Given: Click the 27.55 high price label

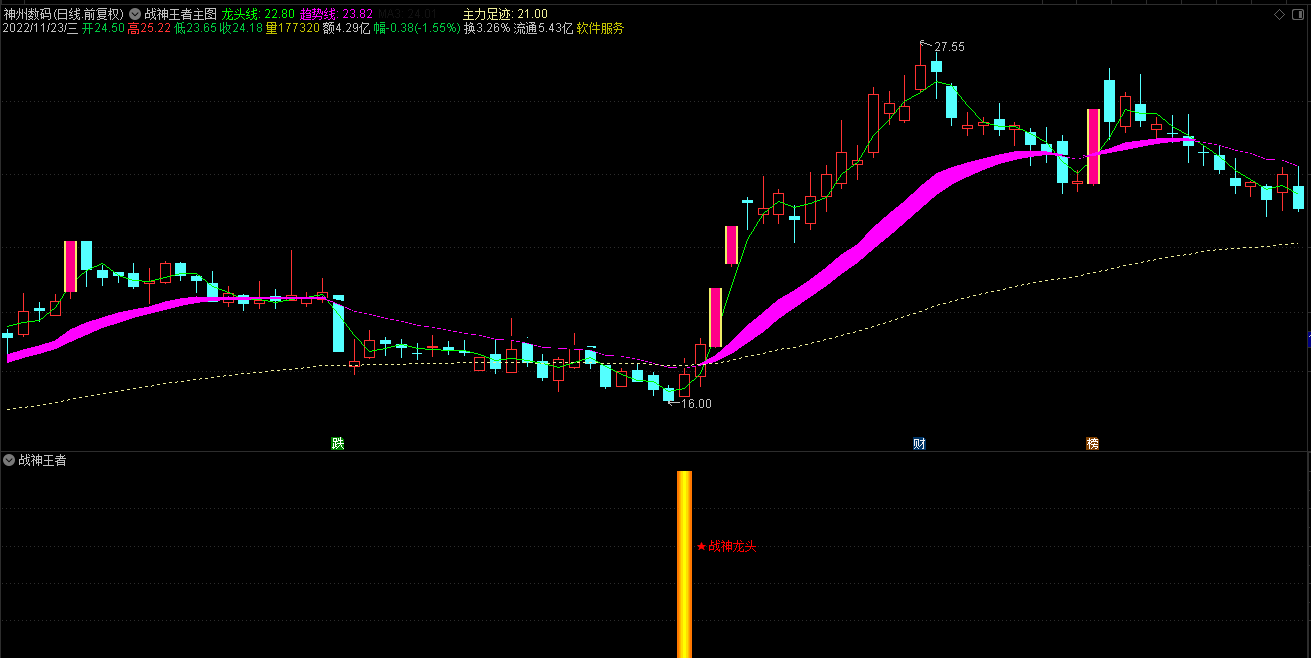Looking at the screenshot, I should pos(950,47).
